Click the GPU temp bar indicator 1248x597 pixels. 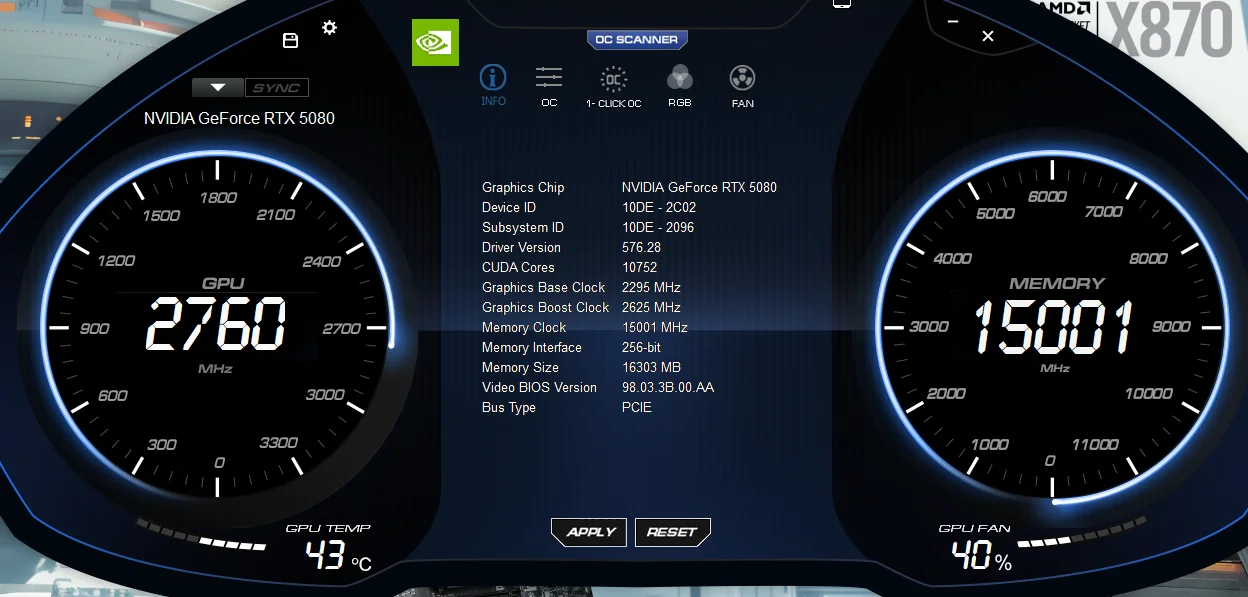(x=201, y=534)
